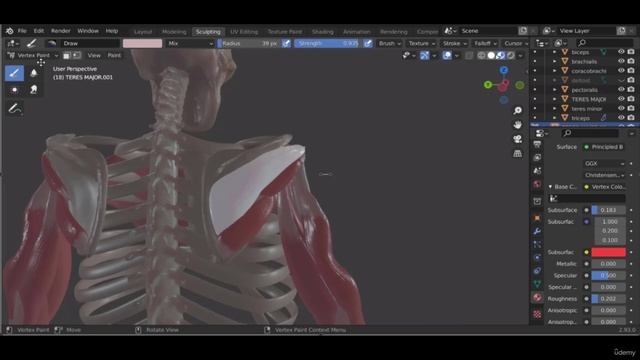640x360 pixels.
Task: Hide the biceps object in viewport
Action: [x=621, y=52]
